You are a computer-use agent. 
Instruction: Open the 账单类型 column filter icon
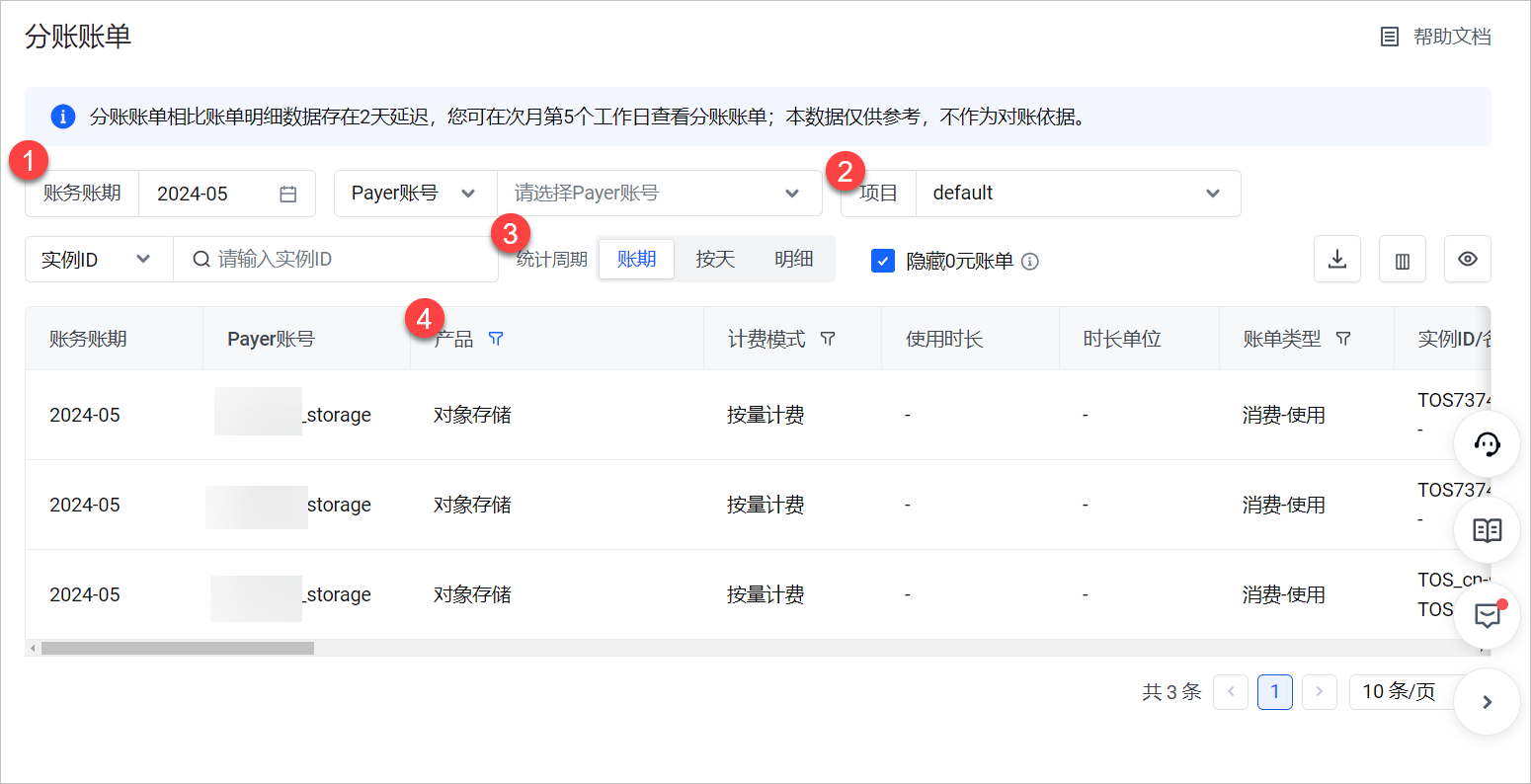coord(1343,339)
